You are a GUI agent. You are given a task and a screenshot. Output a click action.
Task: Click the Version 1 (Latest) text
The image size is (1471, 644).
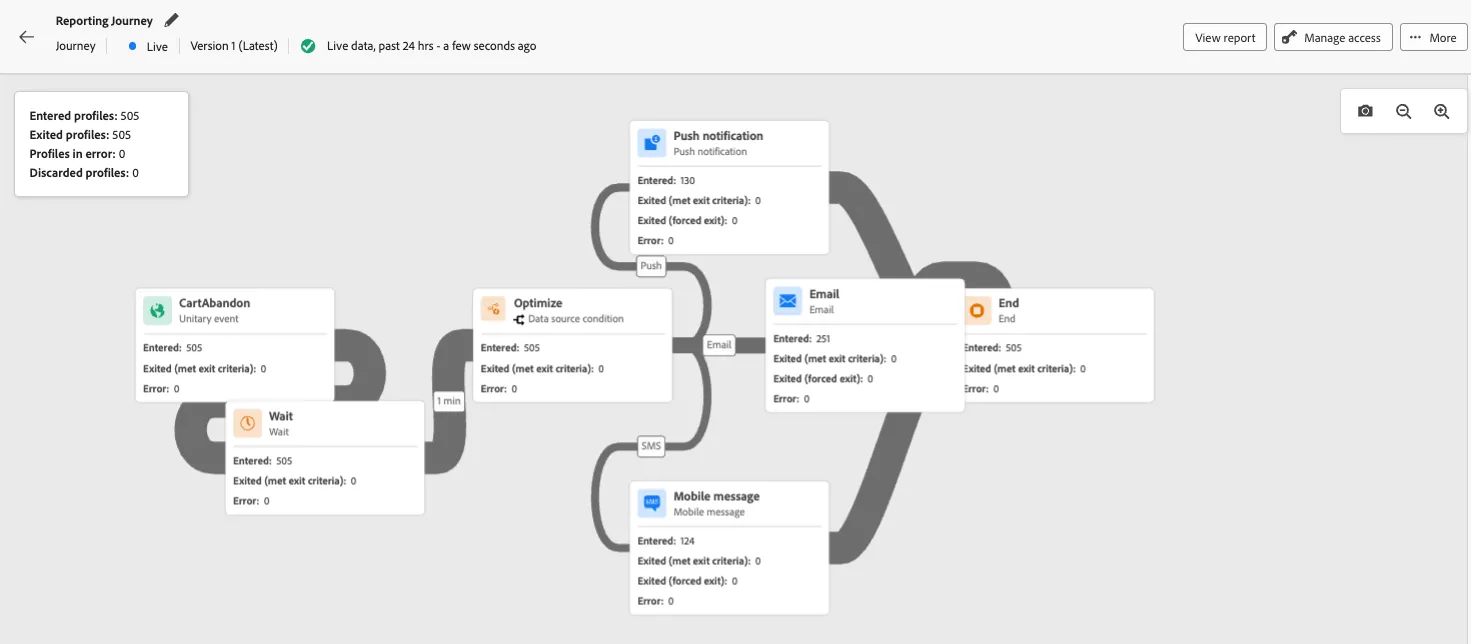coord(234,46)
